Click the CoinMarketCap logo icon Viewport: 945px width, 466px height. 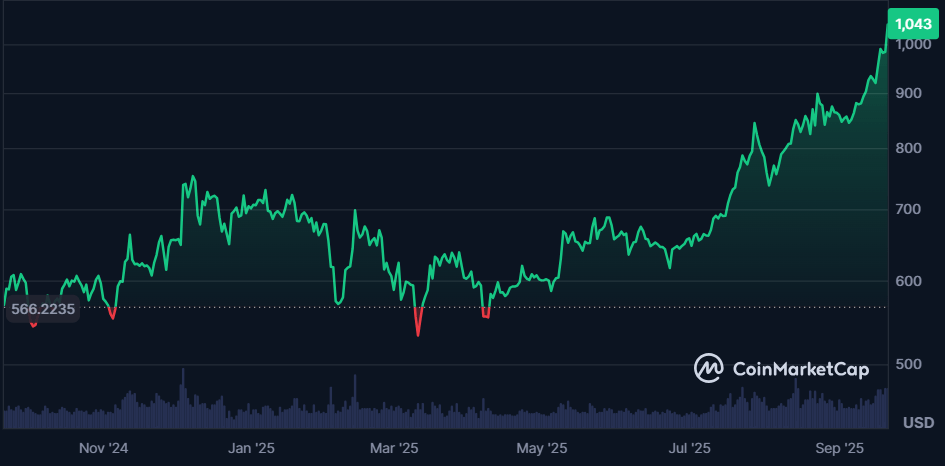709,368
